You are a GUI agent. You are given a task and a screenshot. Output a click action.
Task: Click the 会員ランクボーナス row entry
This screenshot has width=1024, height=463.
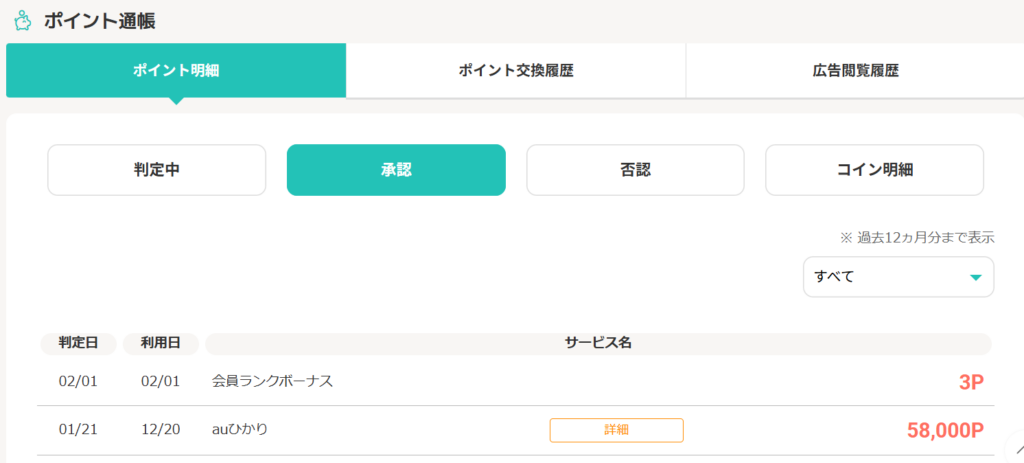272,381
